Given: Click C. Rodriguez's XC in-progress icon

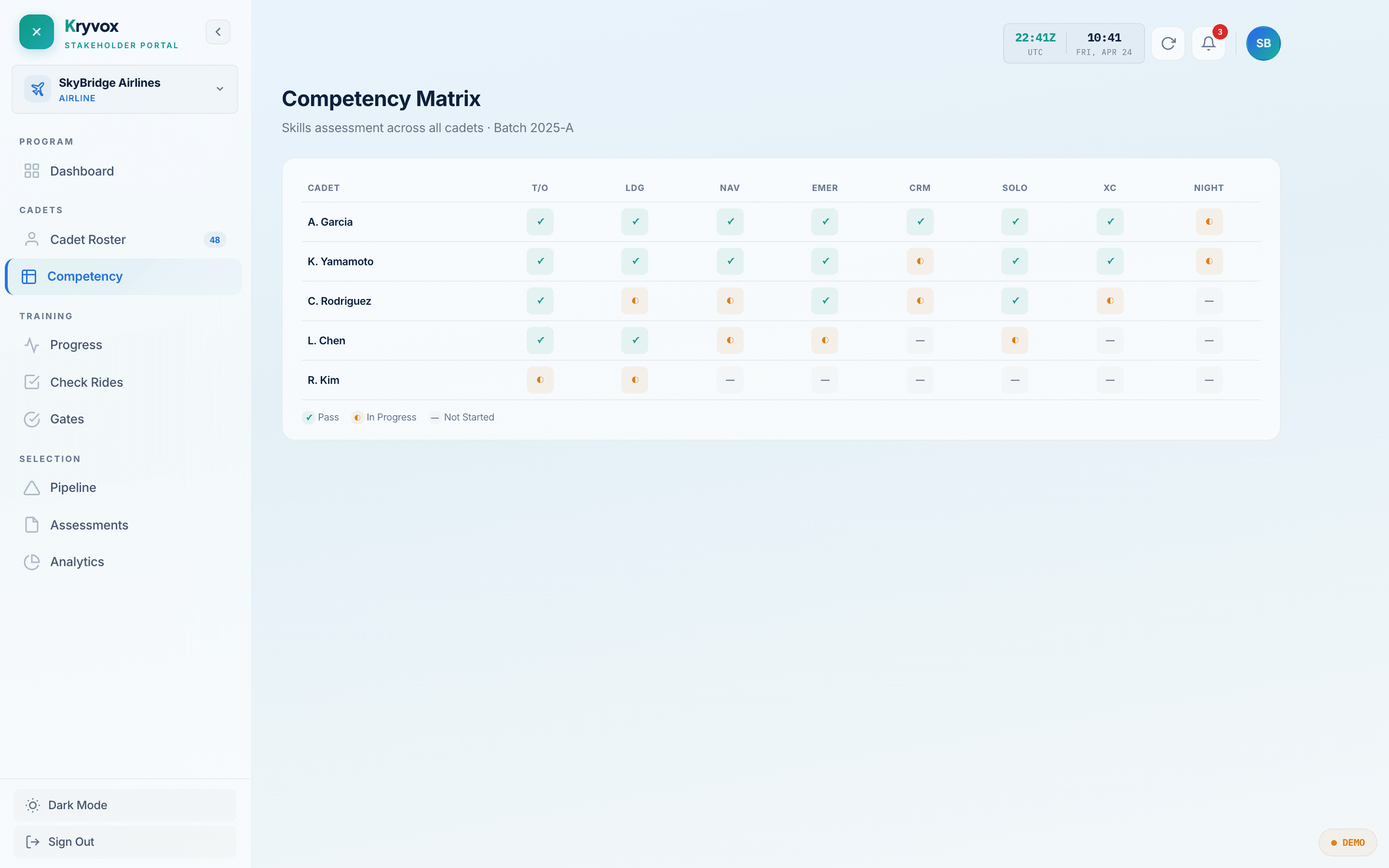Looking at the screenshot, I should pos(1110,301).
